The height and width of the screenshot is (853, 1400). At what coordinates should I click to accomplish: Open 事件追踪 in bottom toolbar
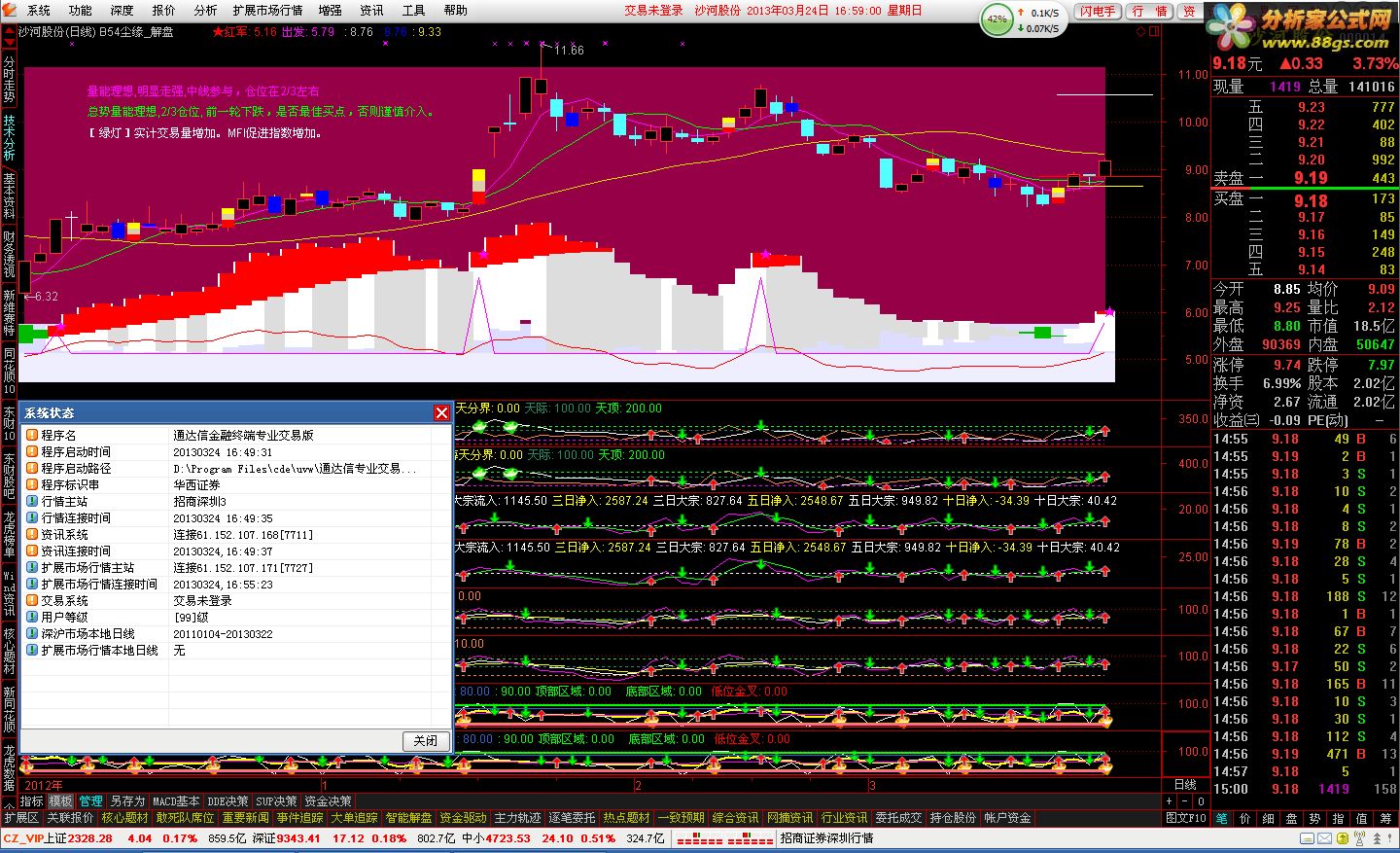299,818
